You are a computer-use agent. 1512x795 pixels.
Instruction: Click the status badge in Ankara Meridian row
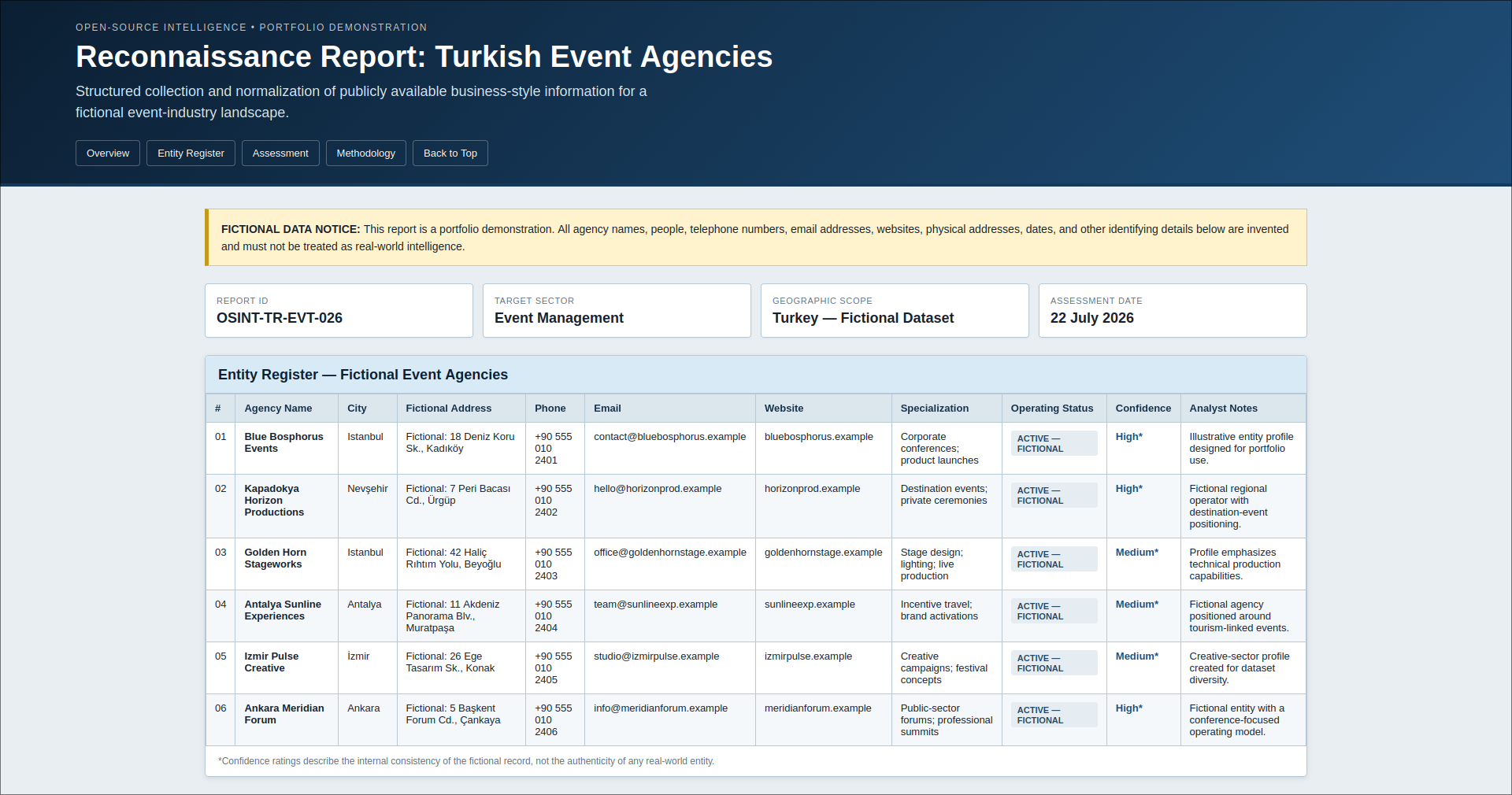pos(1054,715)
